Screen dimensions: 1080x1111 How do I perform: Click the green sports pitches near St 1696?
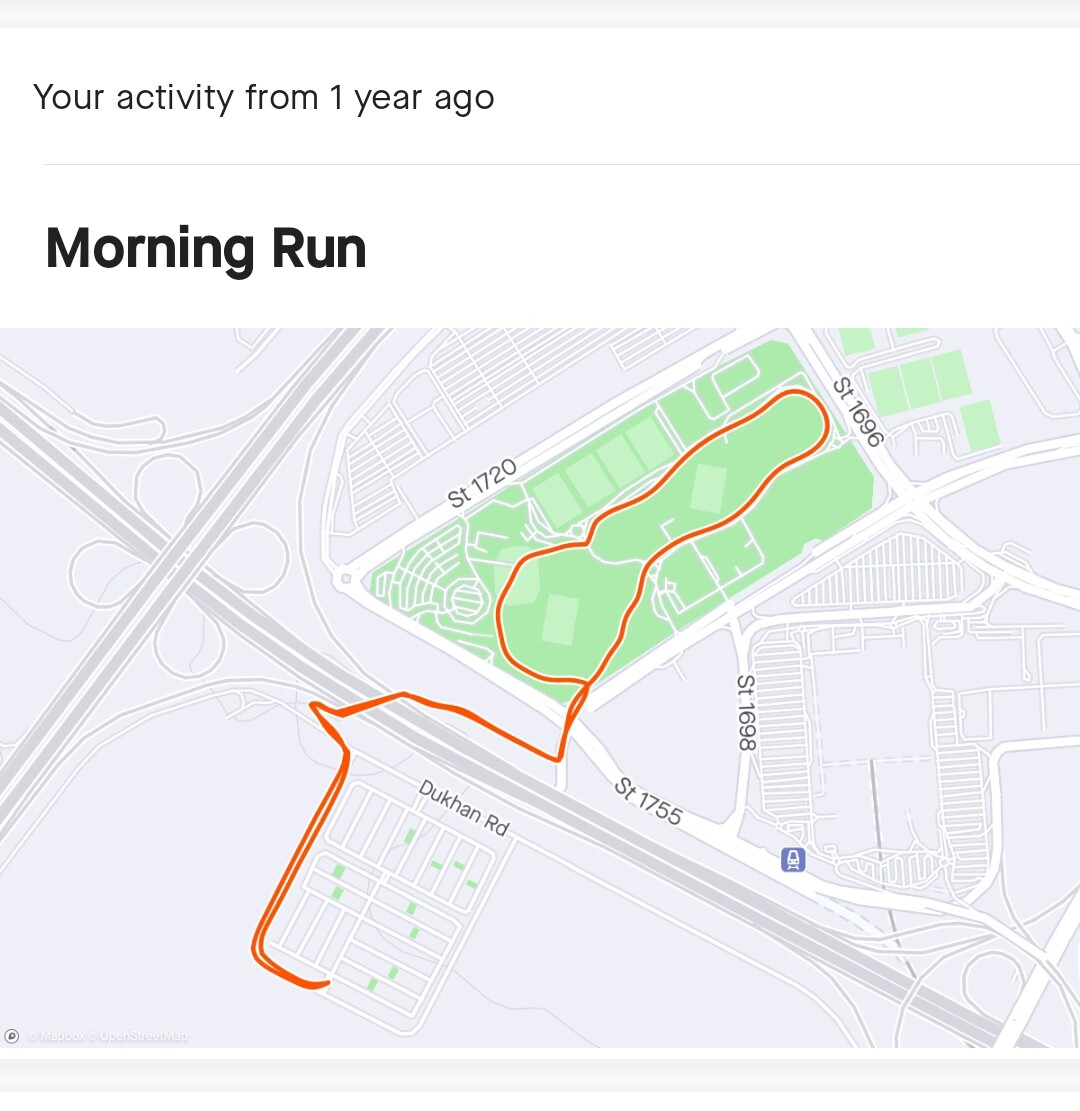[920, 383]
